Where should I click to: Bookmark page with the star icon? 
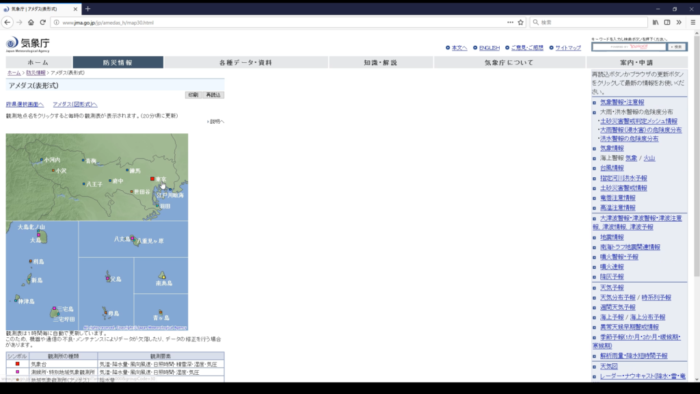click(x=521, y=22)
